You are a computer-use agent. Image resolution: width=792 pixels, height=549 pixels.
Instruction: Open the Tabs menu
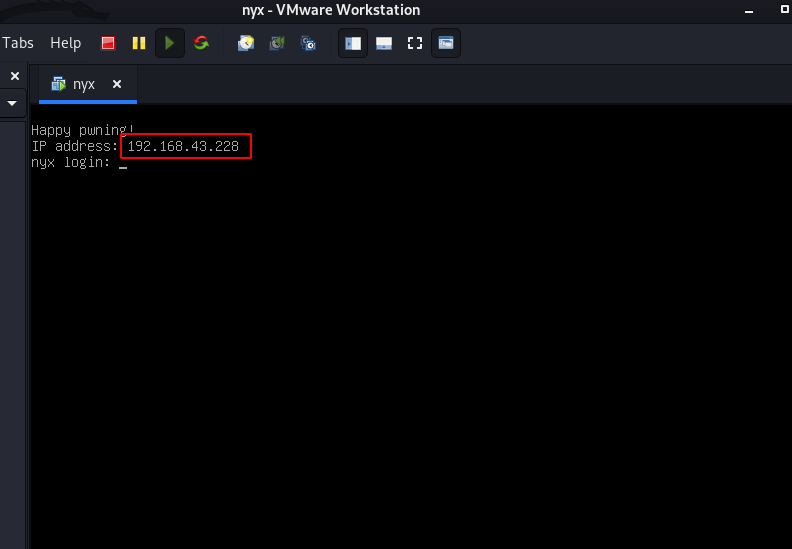pos(18,43)
